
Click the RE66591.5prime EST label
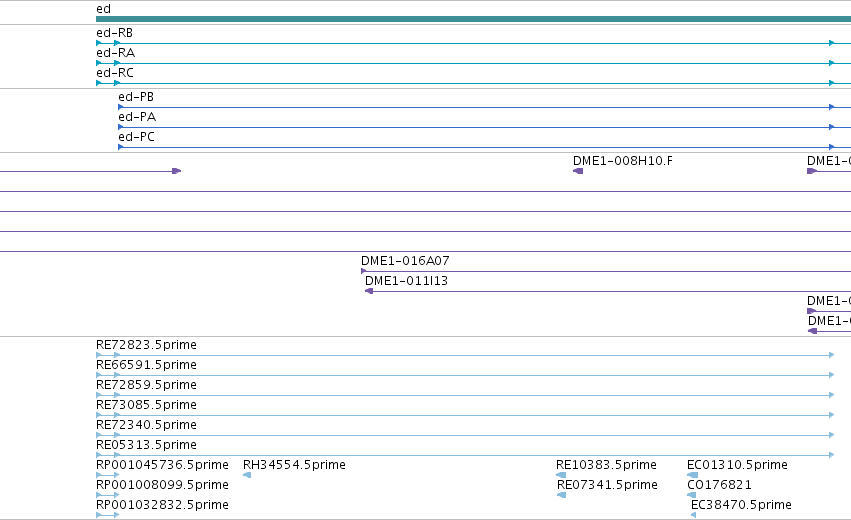pyautogui.click(x=146, y=365)
